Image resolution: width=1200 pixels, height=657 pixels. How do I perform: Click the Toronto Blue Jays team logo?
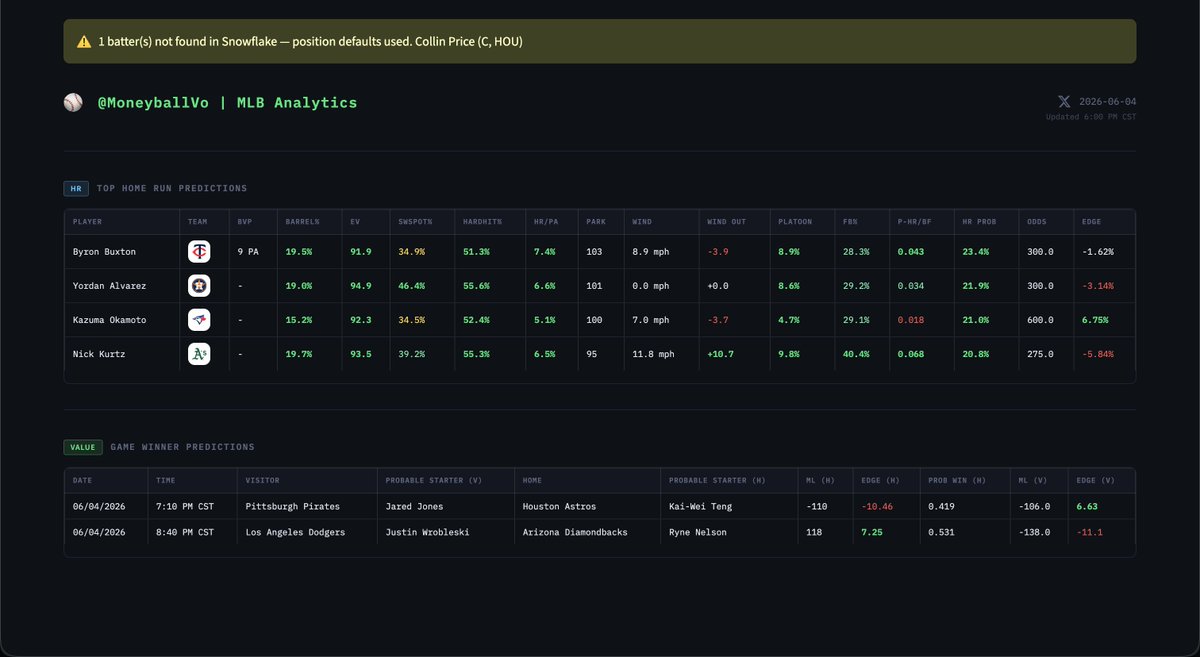(199, 320)
